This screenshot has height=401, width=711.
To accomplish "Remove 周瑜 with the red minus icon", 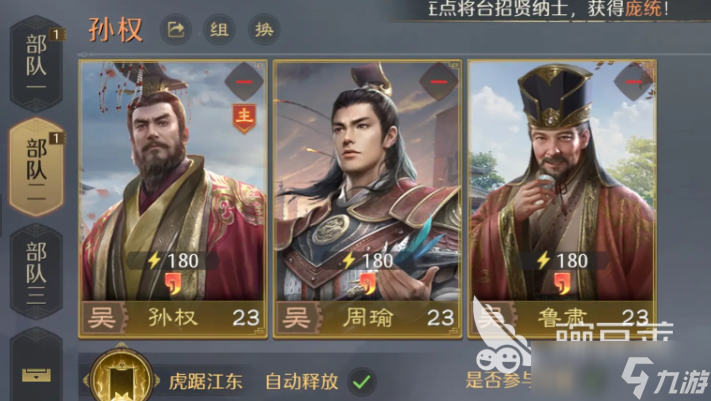I will tap(438, 82).
